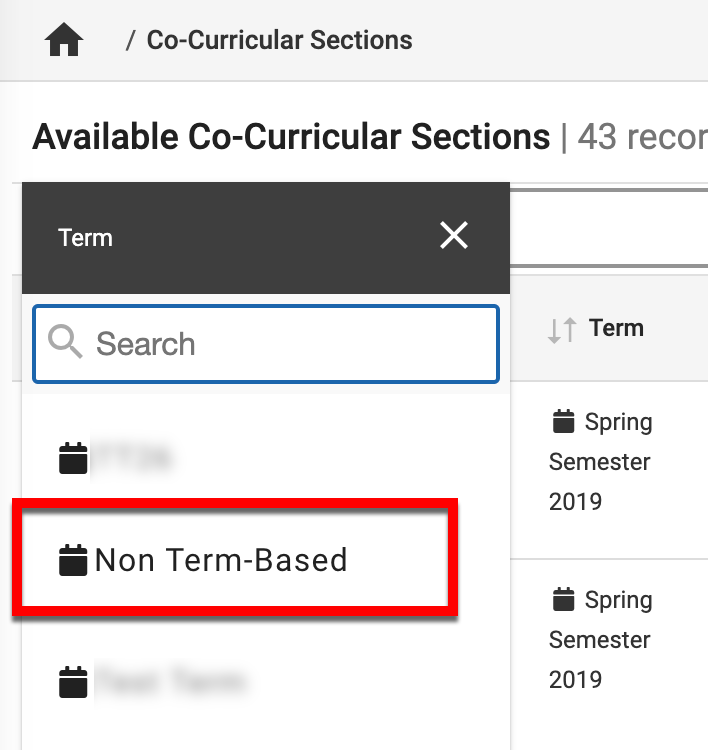Click calendar icon of the topmost term option
The image size is (718, 750).
(73, 459)
